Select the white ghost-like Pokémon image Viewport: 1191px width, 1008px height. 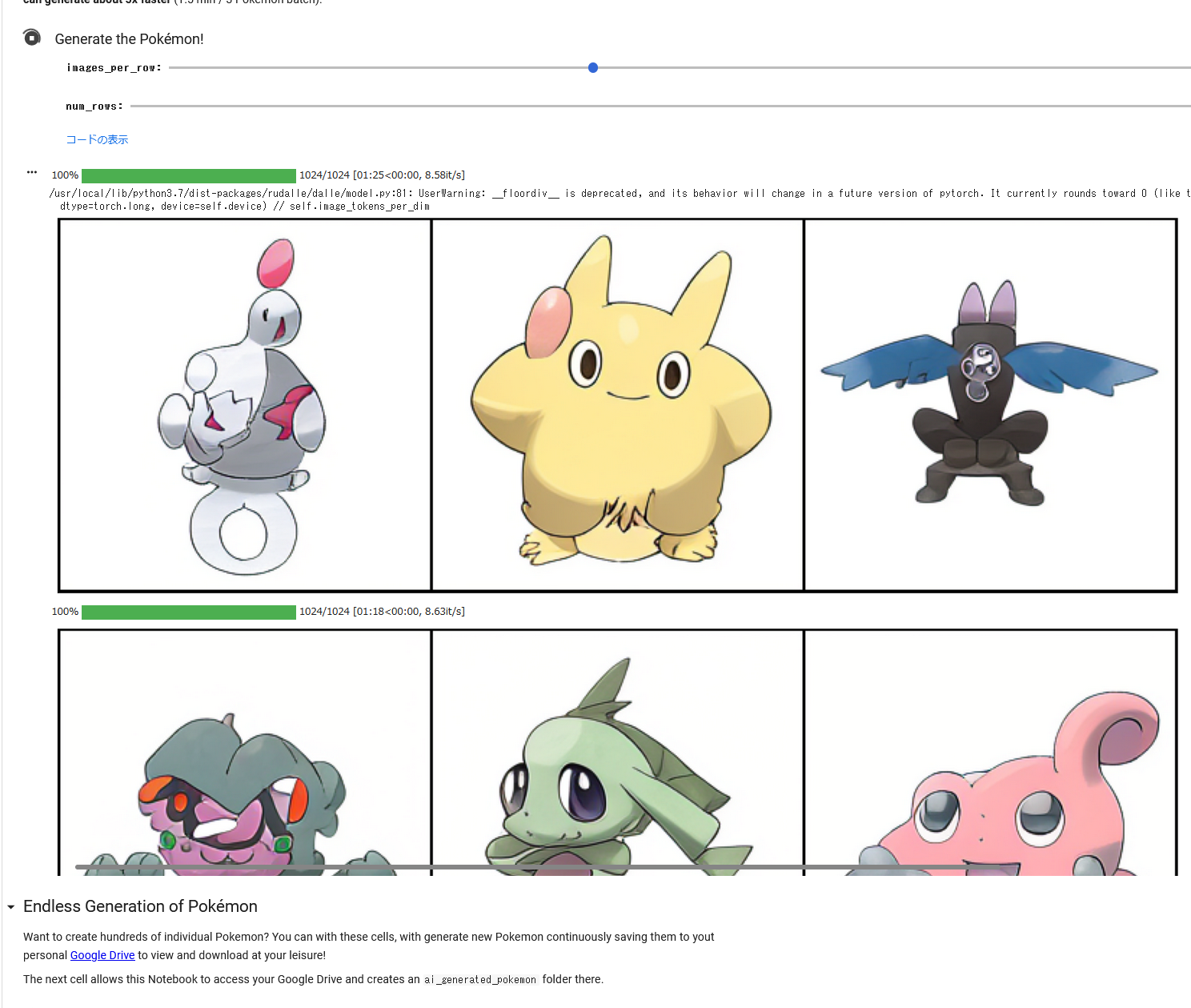click(x=245, y=405)
